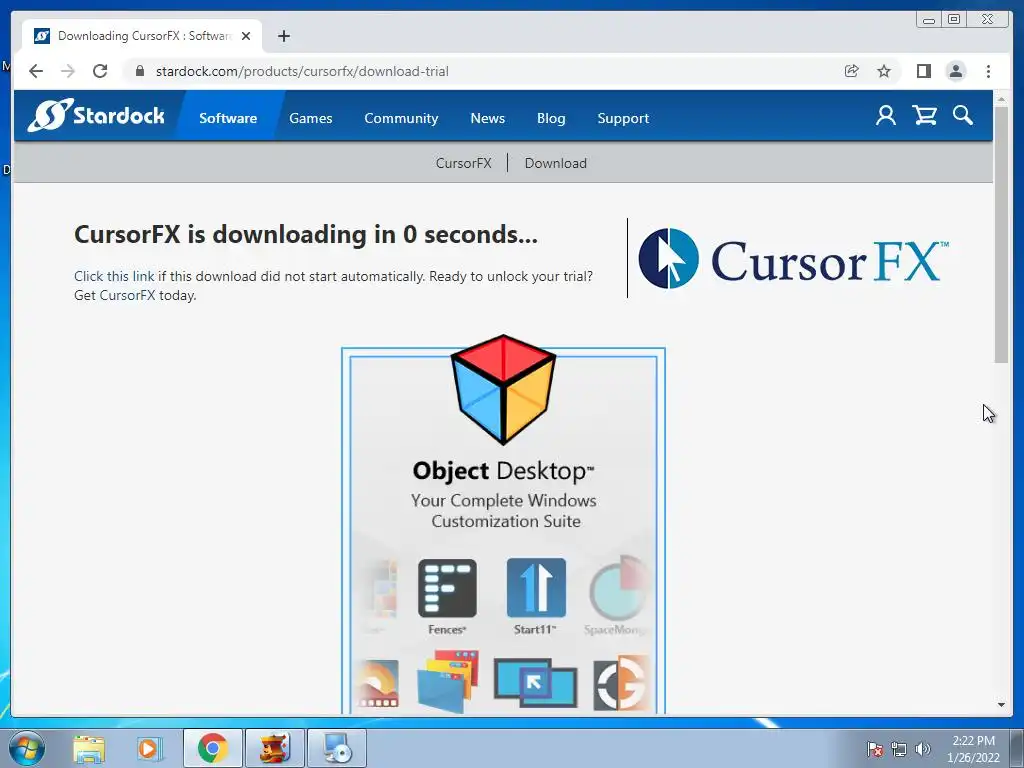
Task: Click the Object Desktop cube logo
Action: 504,390
